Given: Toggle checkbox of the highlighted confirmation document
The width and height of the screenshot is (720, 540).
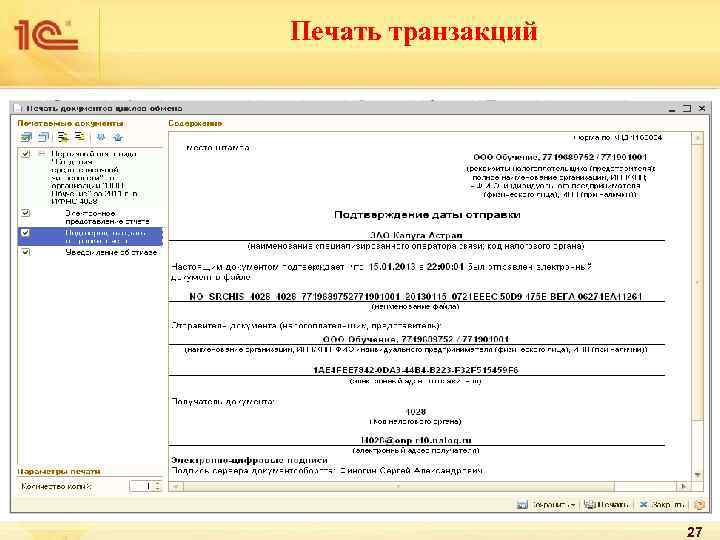Looking at the screenshot, I should [x=26, y=233].
